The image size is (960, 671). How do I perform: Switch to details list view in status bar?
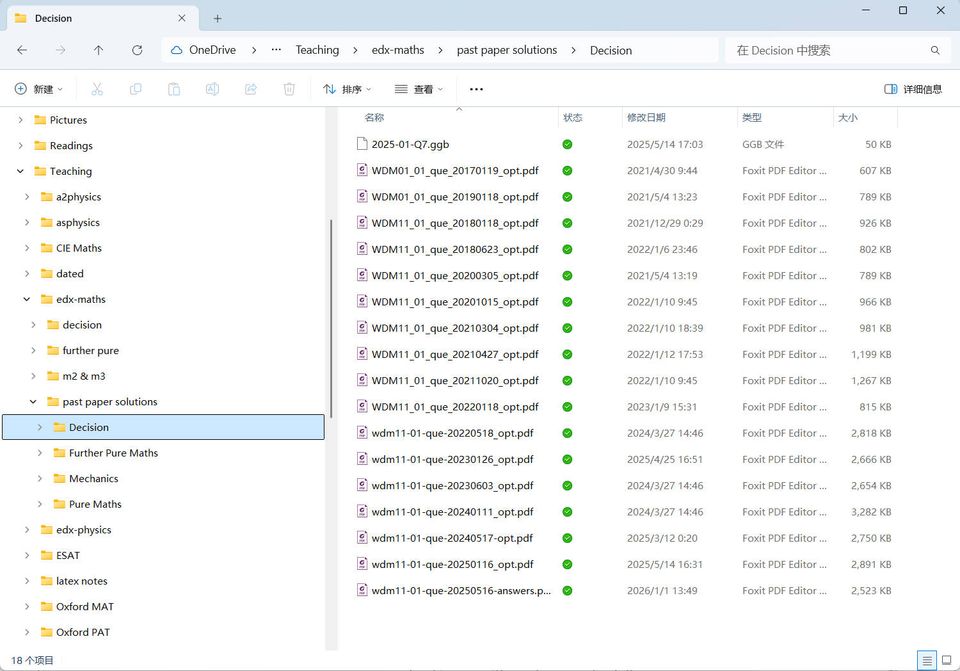(927, 660)
